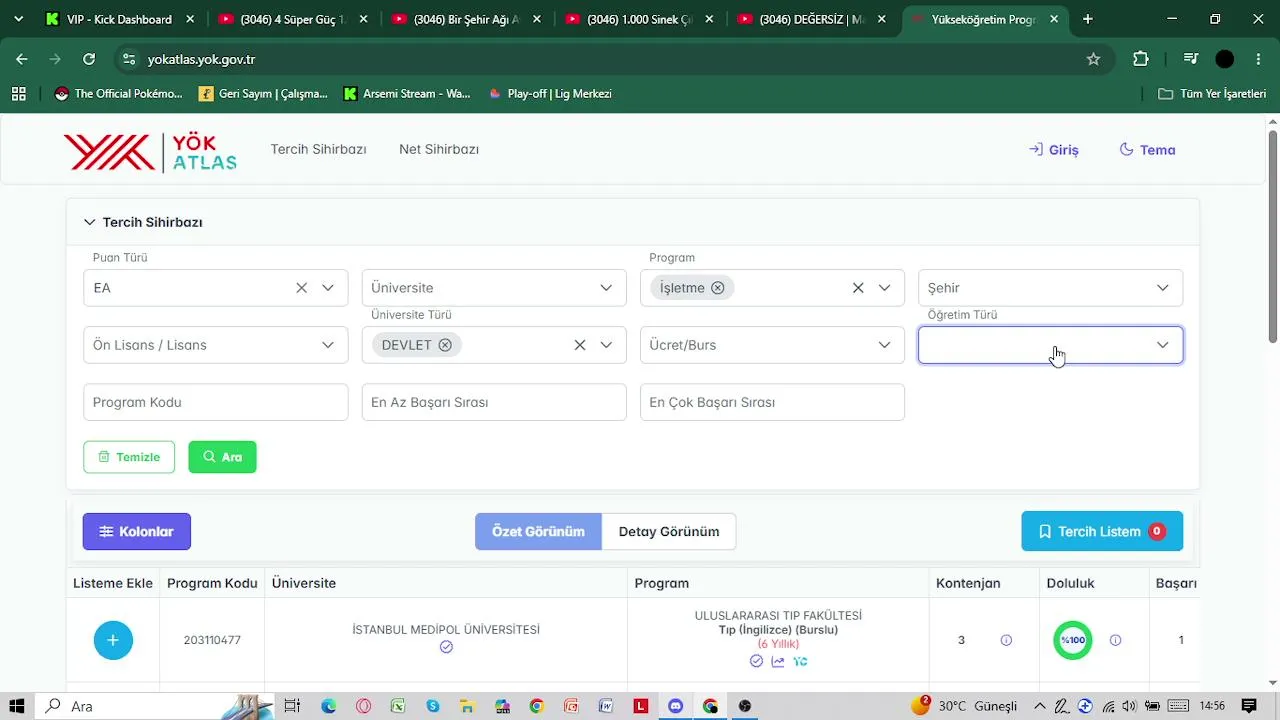Open OBS Studio from the taskbar
Screen dimensions: 1280x720
745,706
